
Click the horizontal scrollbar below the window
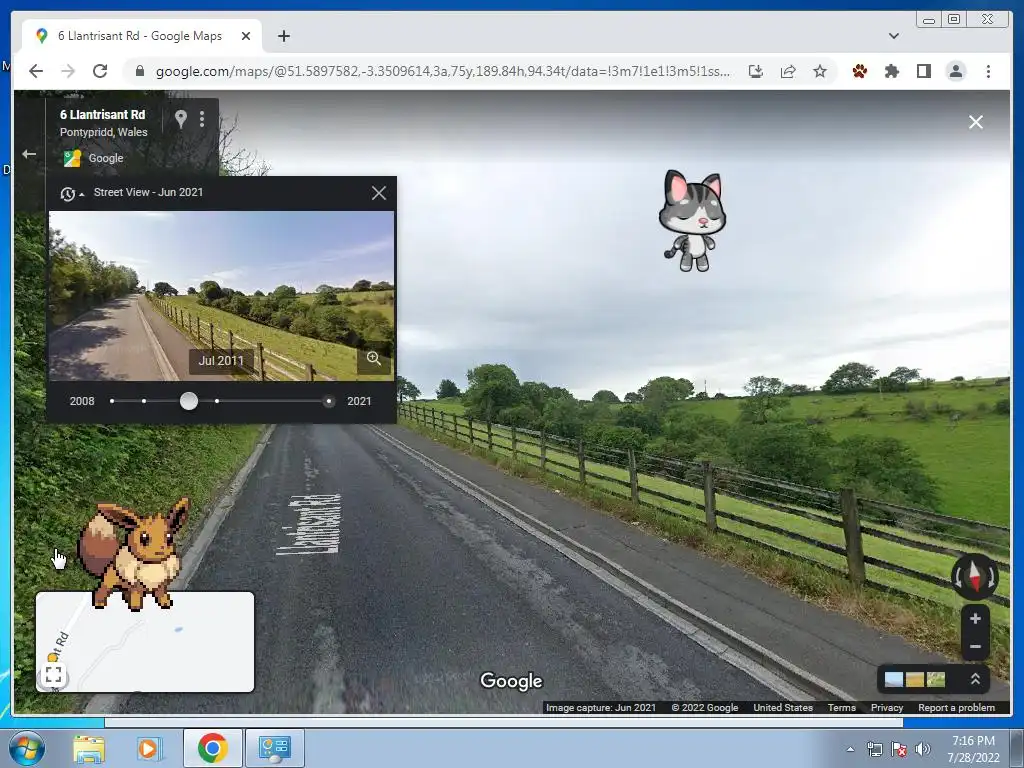tap(504, 722)
